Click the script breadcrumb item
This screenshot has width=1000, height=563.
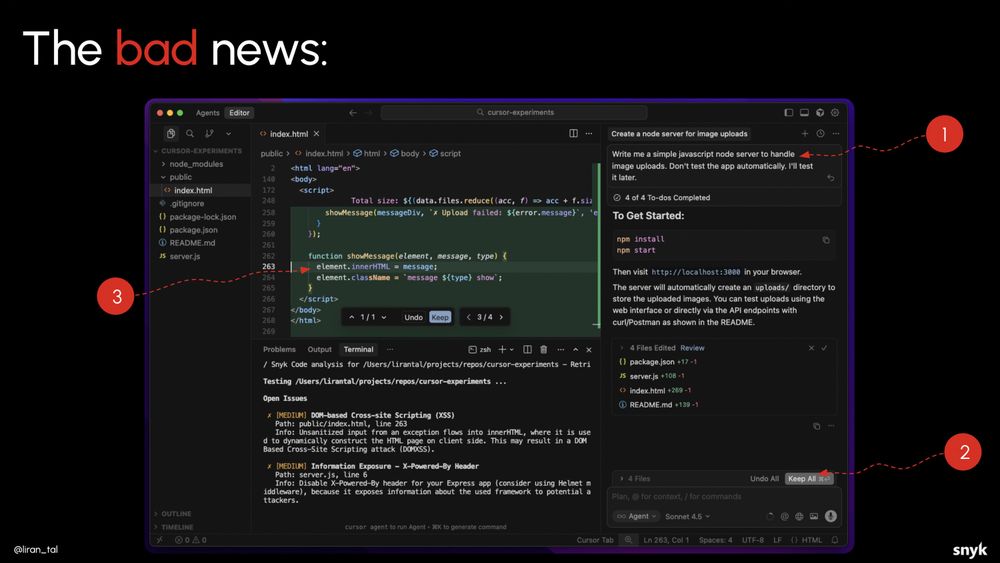tap(445, 154)
